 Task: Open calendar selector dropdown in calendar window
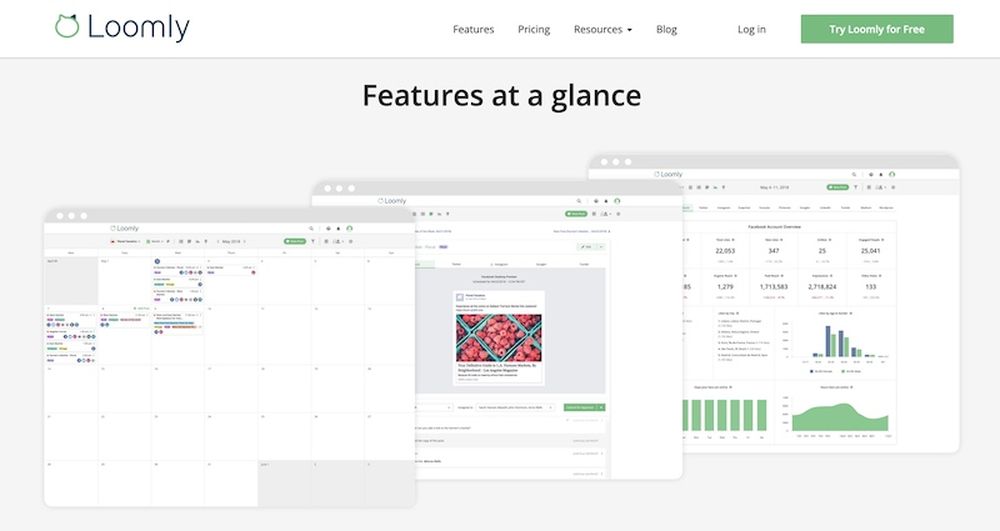[126, 242]
